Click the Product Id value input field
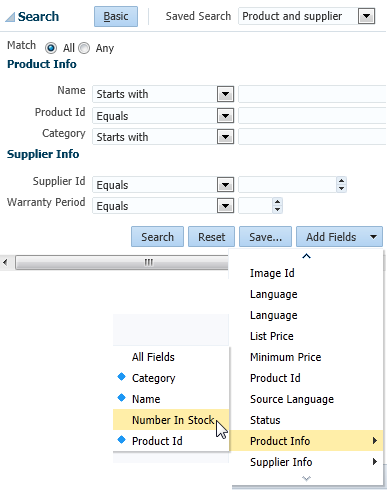This screenshot has height=490, width=387. tap(312, 116)
